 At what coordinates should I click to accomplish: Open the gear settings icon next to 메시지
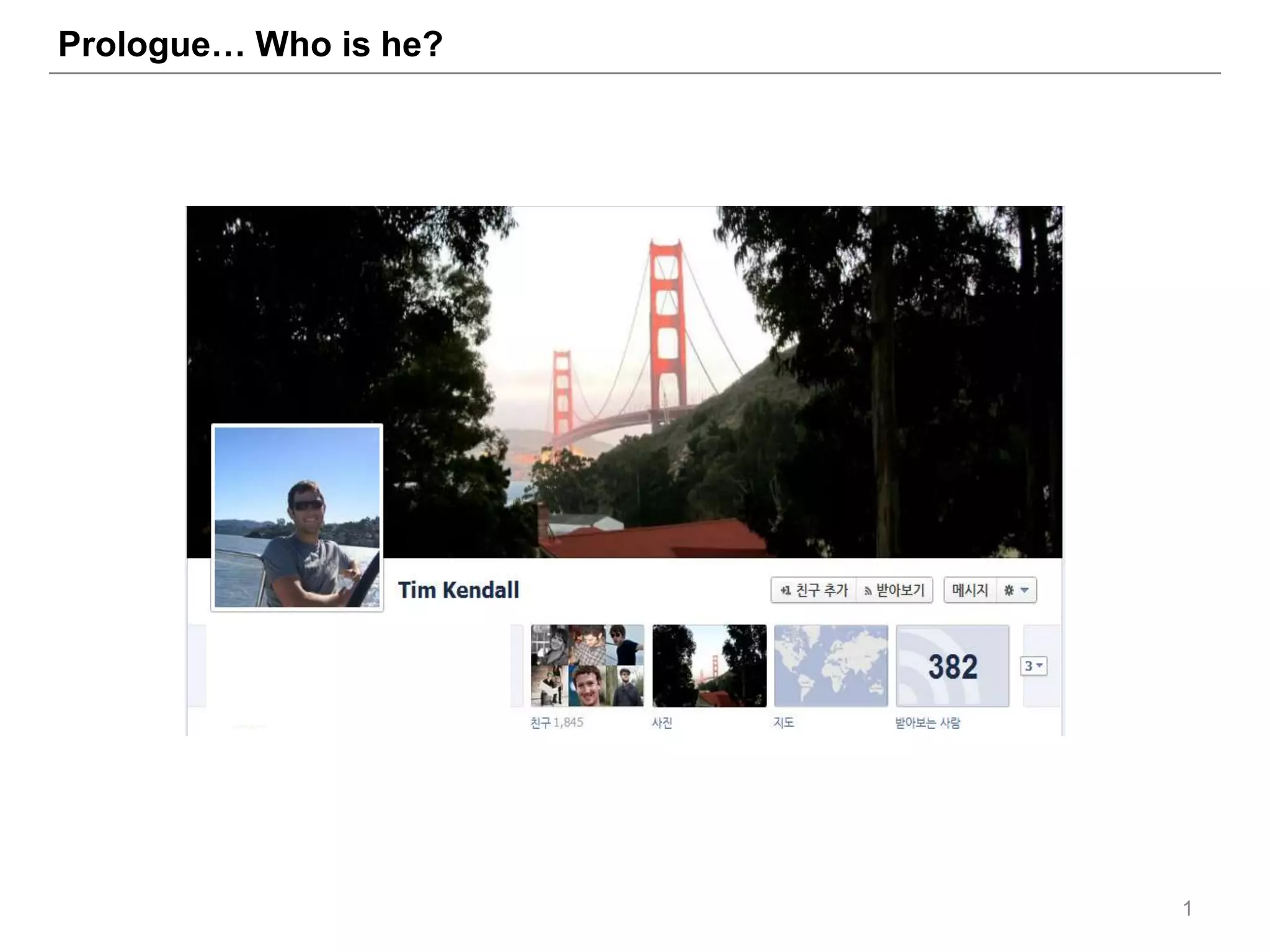(x=1009, y=590)
